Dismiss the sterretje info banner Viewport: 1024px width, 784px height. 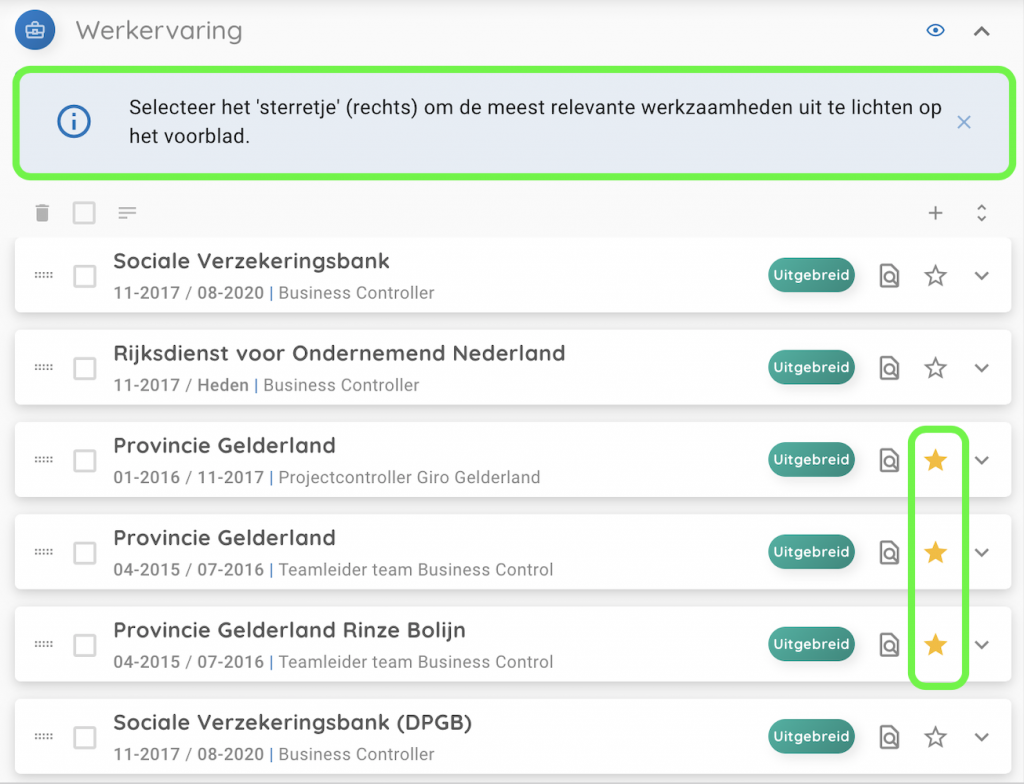click(964, 122)
